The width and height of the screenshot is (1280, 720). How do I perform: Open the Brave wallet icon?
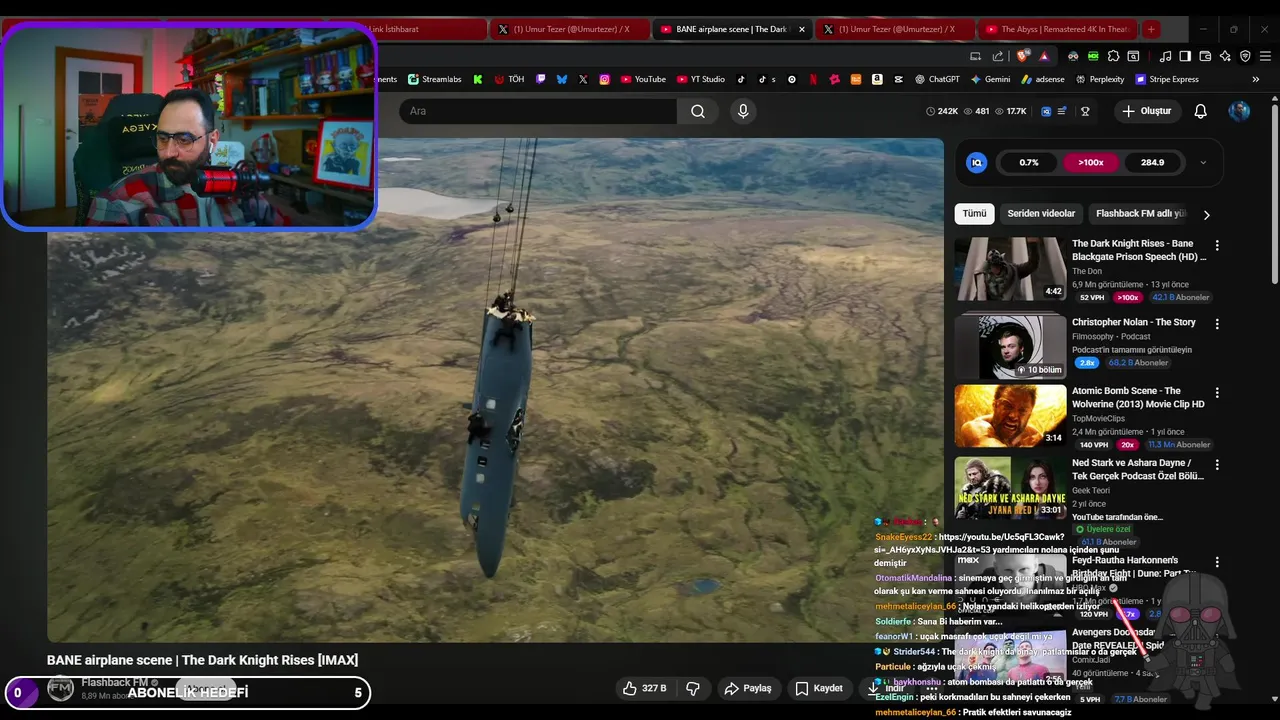click(1205, 56)
